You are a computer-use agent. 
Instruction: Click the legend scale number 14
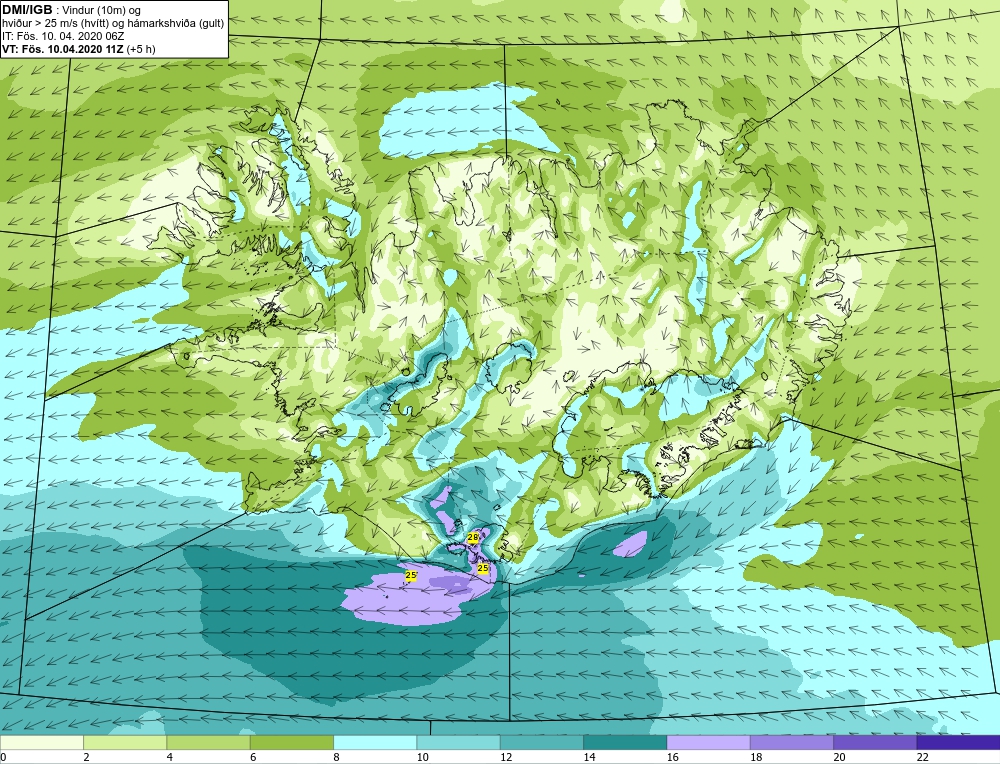coord(589,757)
